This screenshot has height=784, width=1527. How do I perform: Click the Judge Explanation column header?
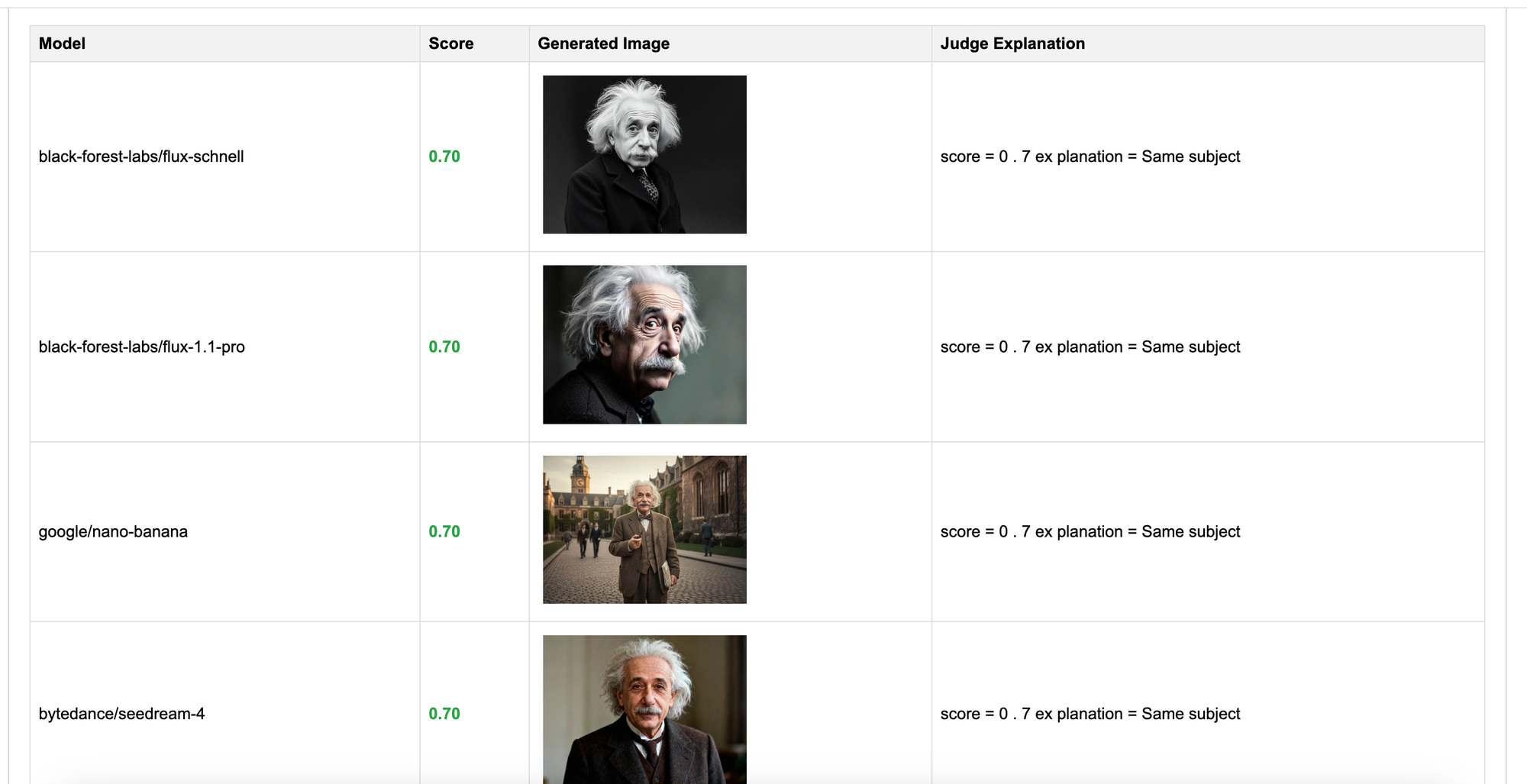pyautogui.click(x=1012, y=44)
